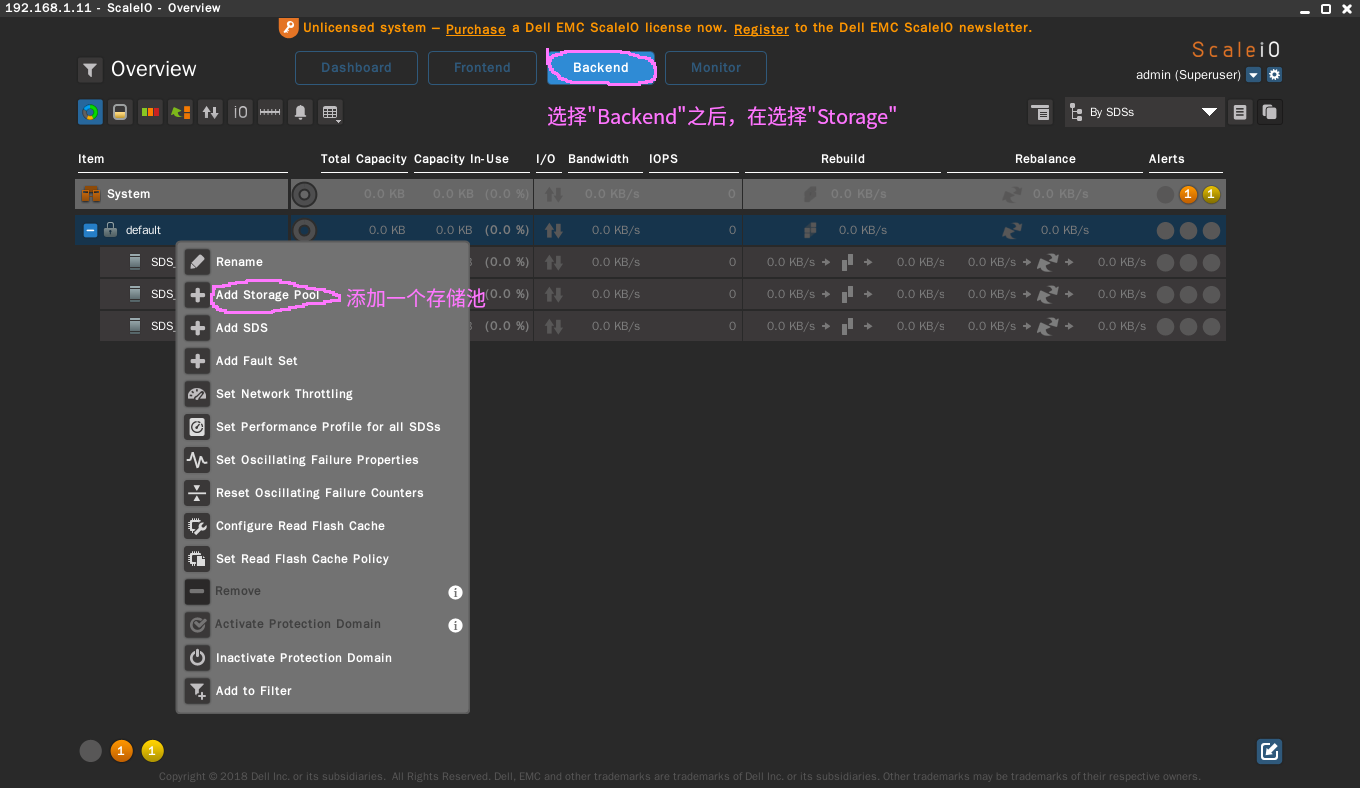
Task: Select the default protection domain label
Action: (x=143, y=230)
